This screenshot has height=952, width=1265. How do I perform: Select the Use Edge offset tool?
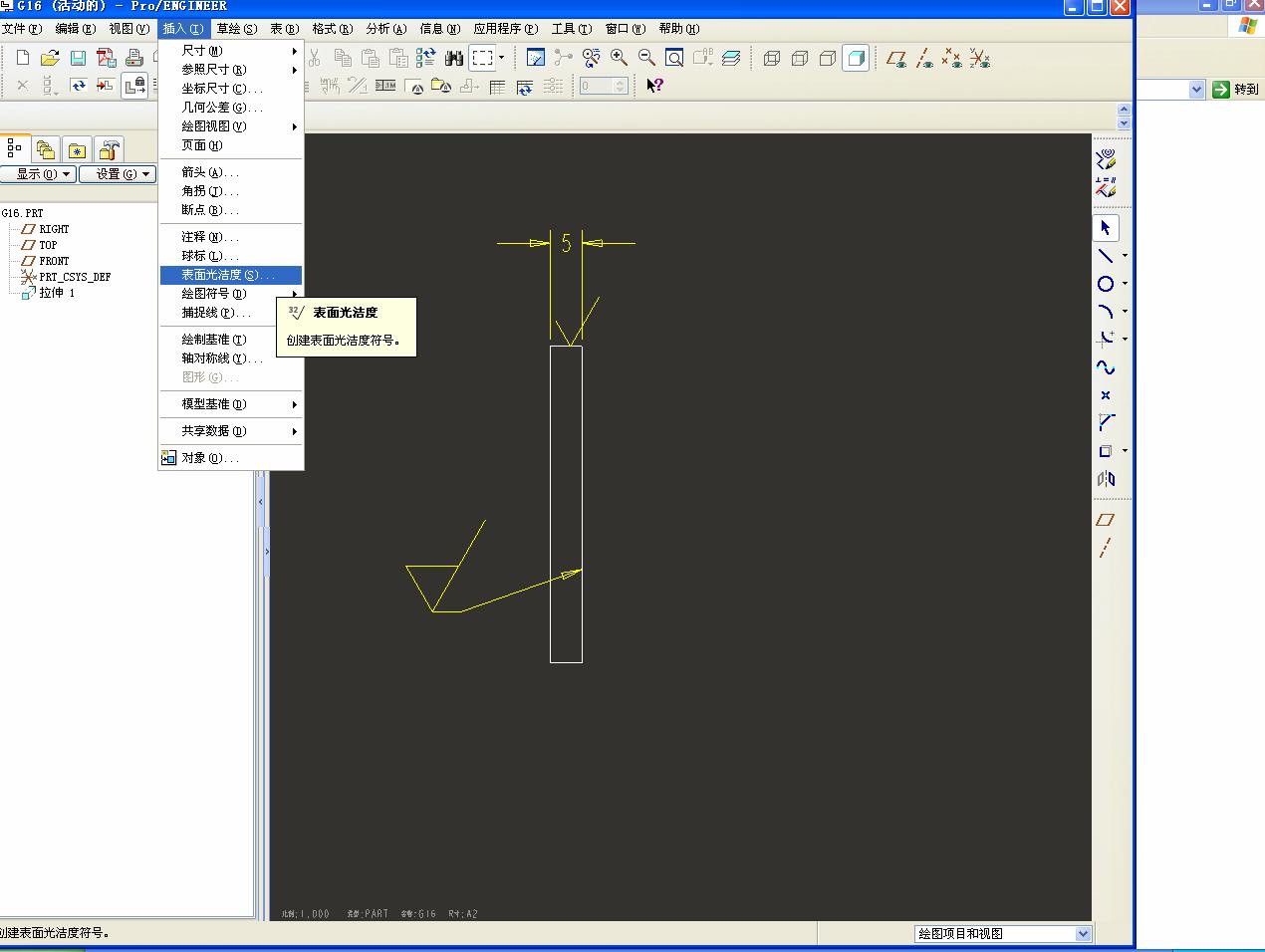click(1106, 451)
